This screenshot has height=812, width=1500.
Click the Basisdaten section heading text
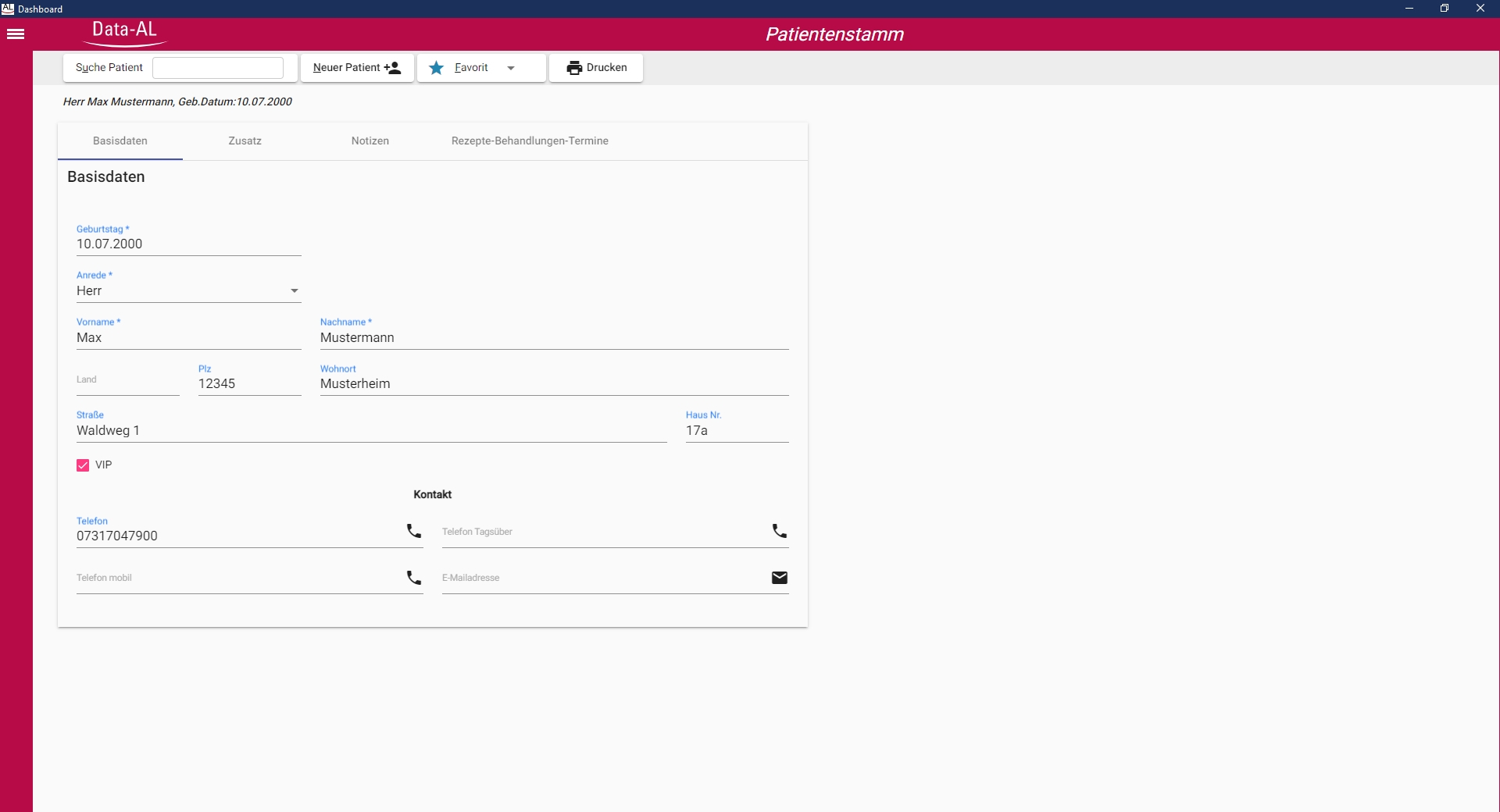106,177
